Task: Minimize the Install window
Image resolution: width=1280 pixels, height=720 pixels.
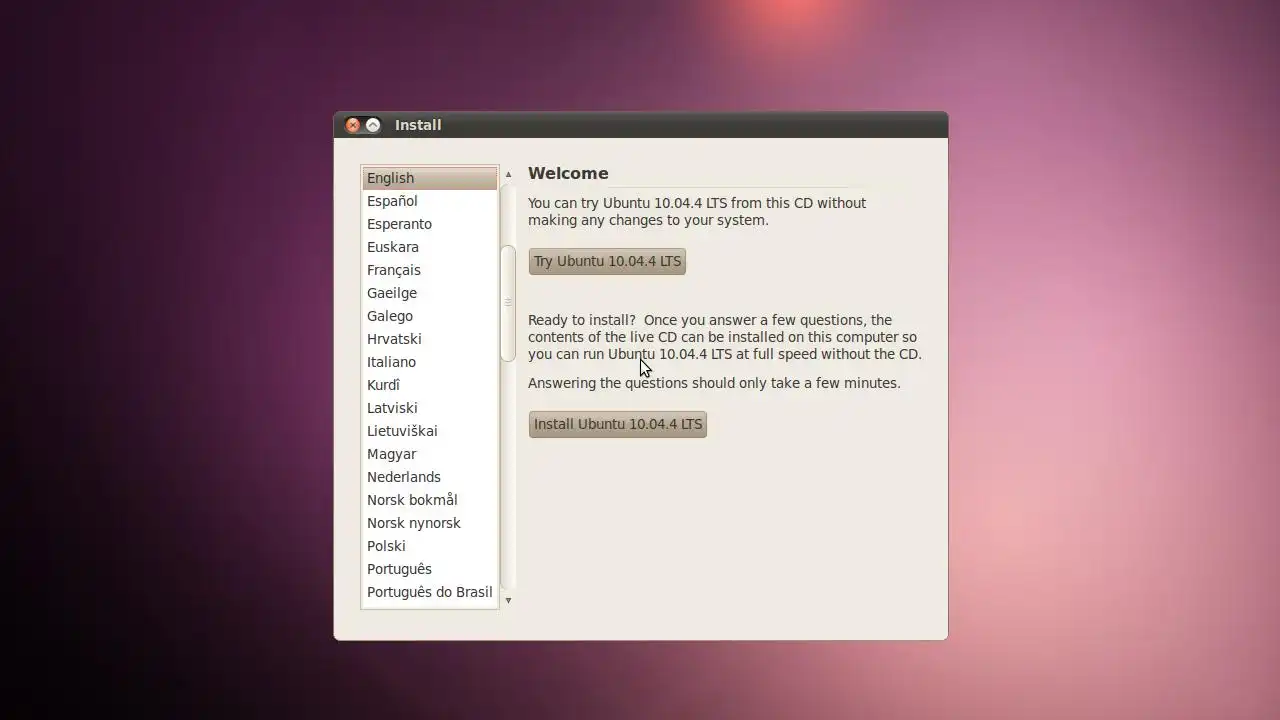Action: click(x=373, y=125)
